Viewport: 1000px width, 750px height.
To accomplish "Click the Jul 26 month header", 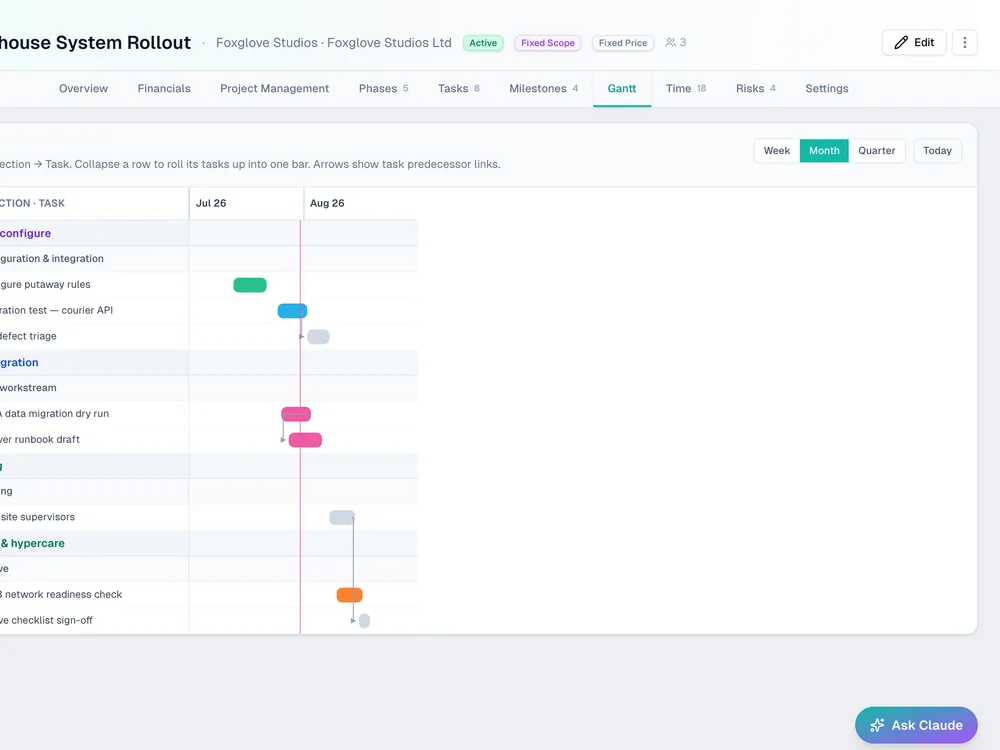I will click(246, 203).
